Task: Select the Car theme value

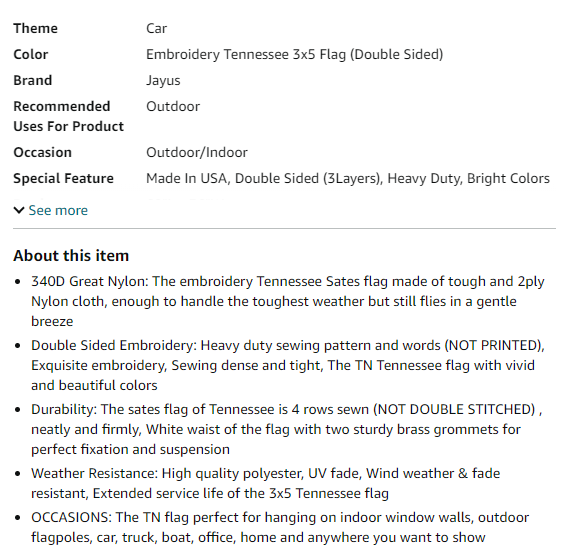Action: (157, 28)
